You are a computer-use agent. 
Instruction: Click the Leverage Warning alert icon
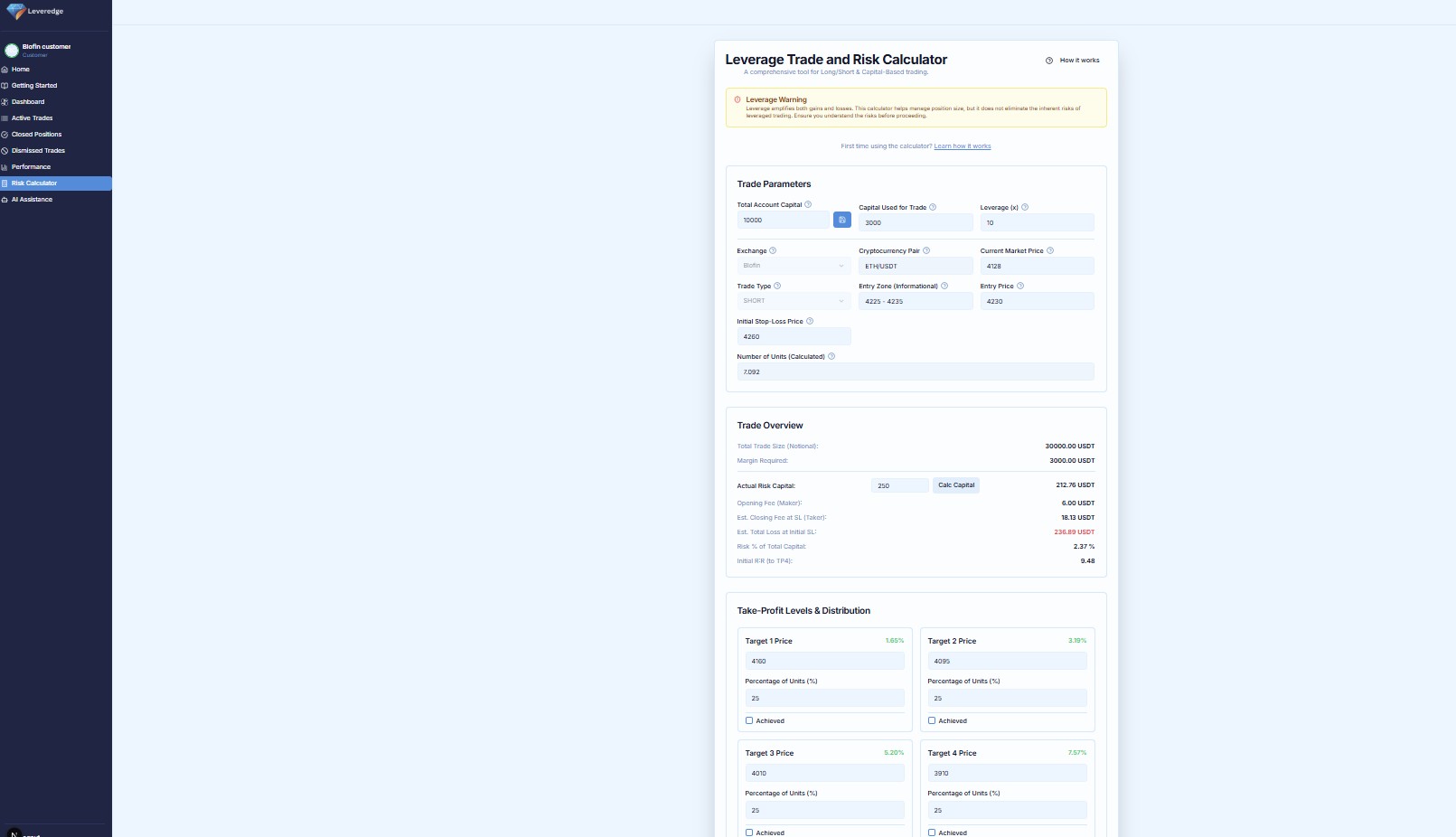737,99
